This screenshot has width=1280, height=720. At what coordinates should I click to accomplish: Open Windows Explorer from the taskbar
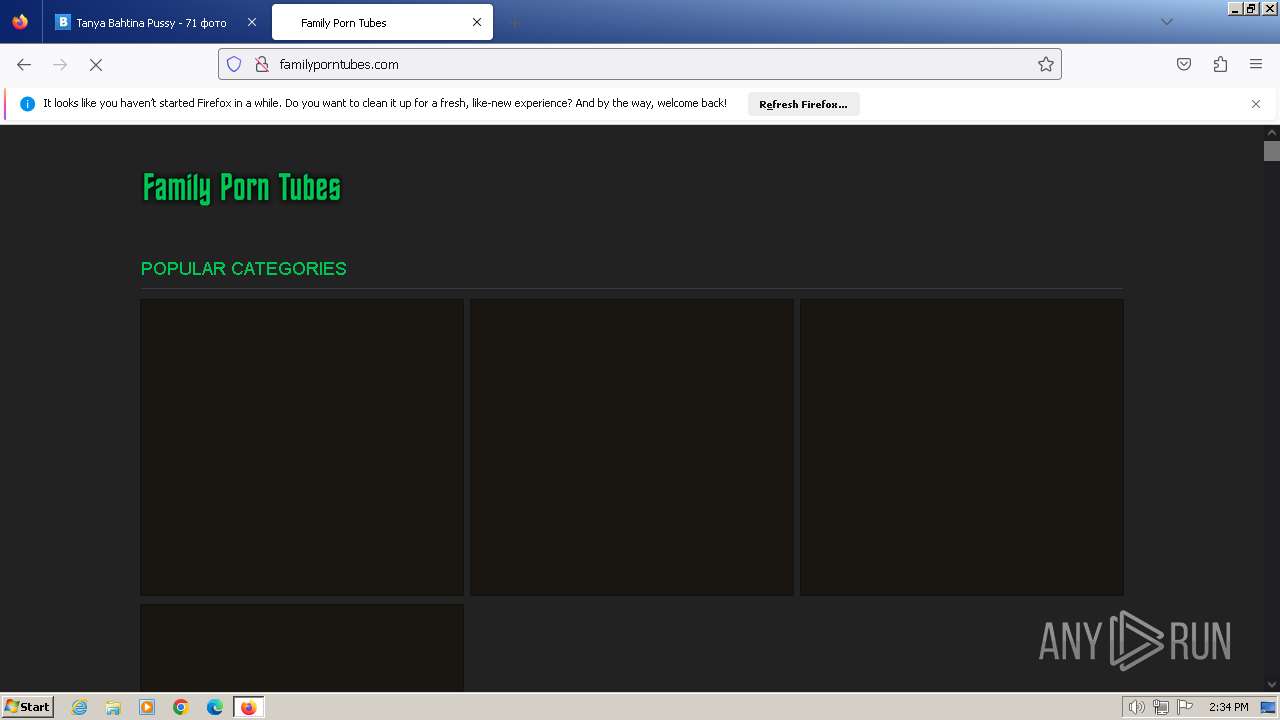(113, 707)
